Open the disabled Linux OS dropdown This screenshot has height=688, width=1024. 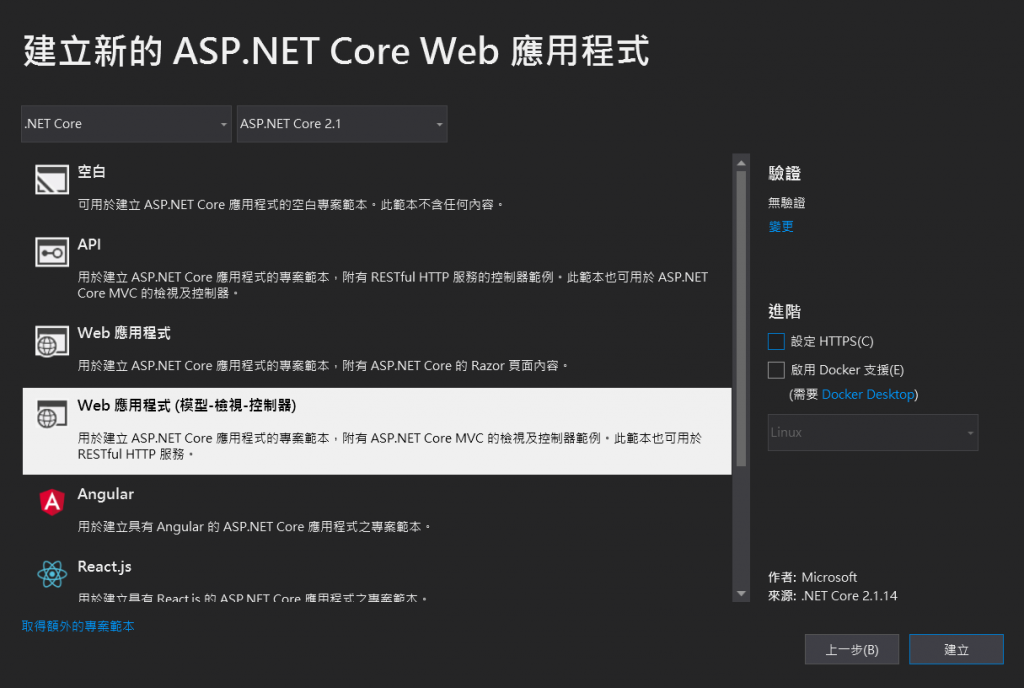coord(872,432)
